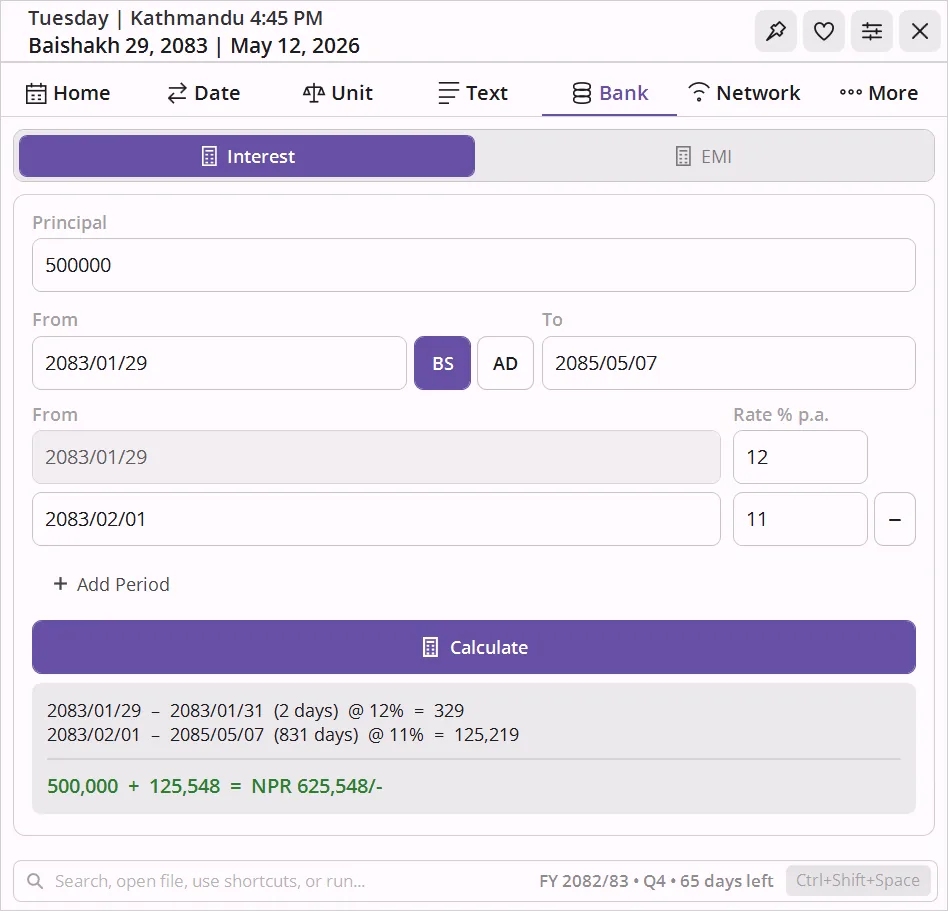Select the result line ending in 329
The width and height of the screenshot is (948, 911).
click(x=255, y=710)
